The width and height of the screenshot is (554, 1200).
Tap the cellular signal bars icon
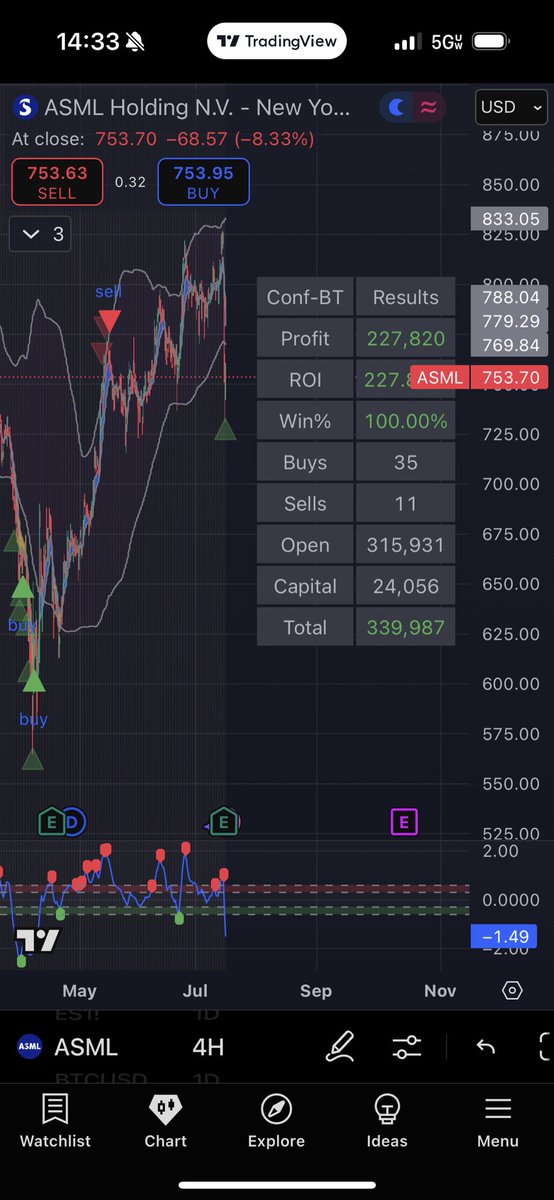coord(407,43)
